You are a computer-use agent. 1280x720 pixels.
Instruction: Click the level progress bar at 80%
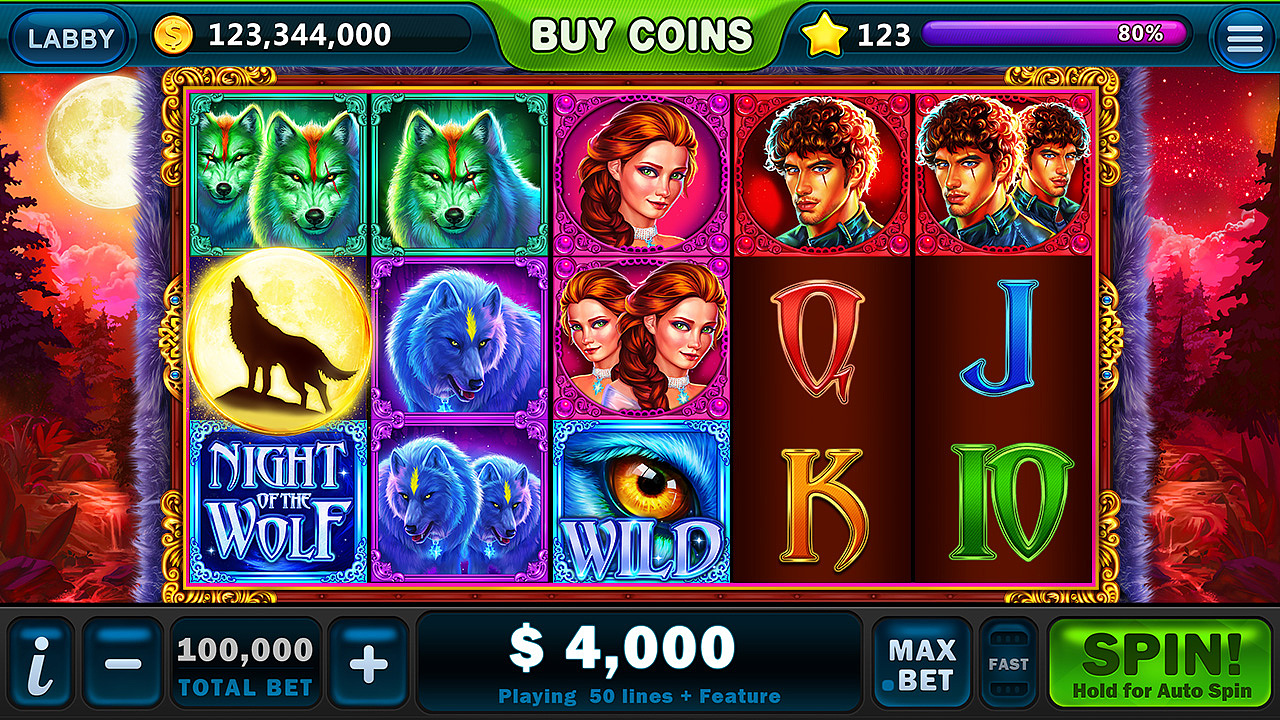click(x=1055, y=34)
